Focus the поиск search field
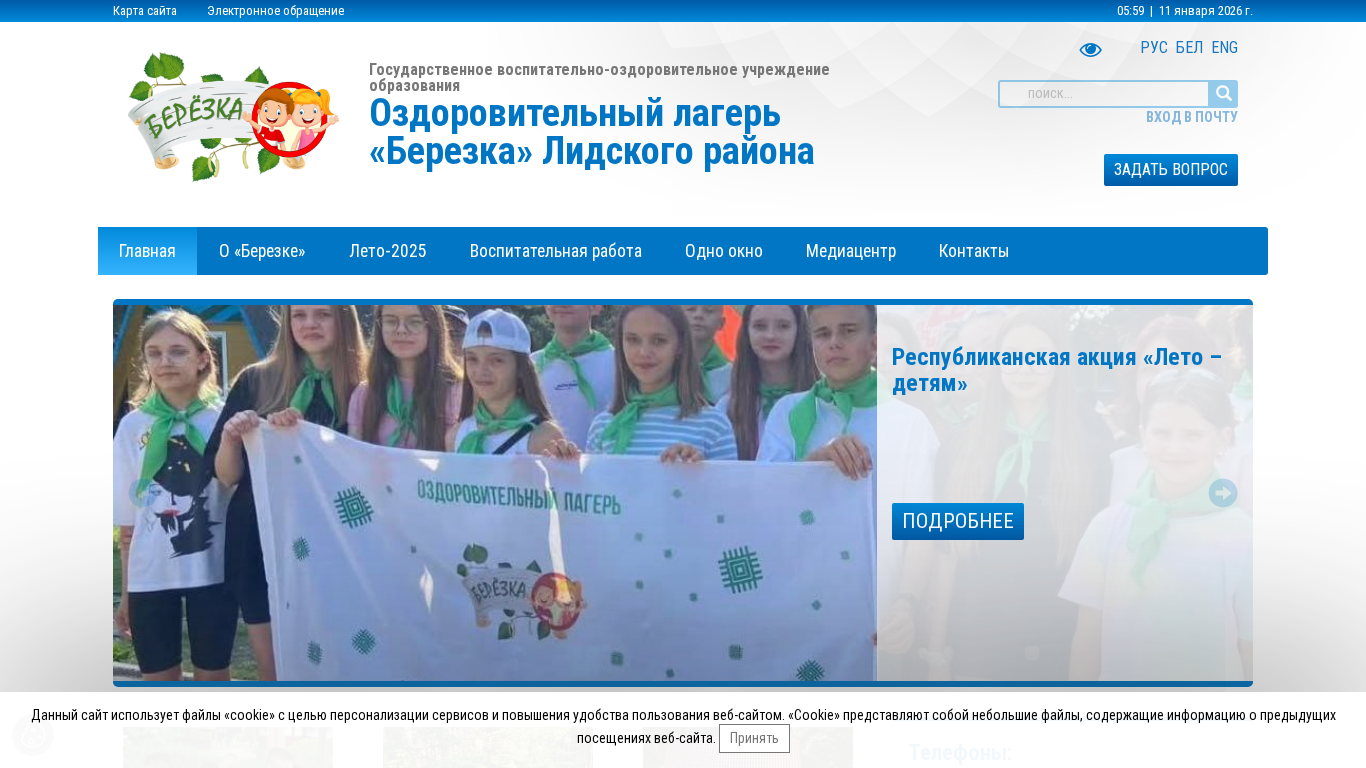The image size is (1366, 768). [1104, 94]
